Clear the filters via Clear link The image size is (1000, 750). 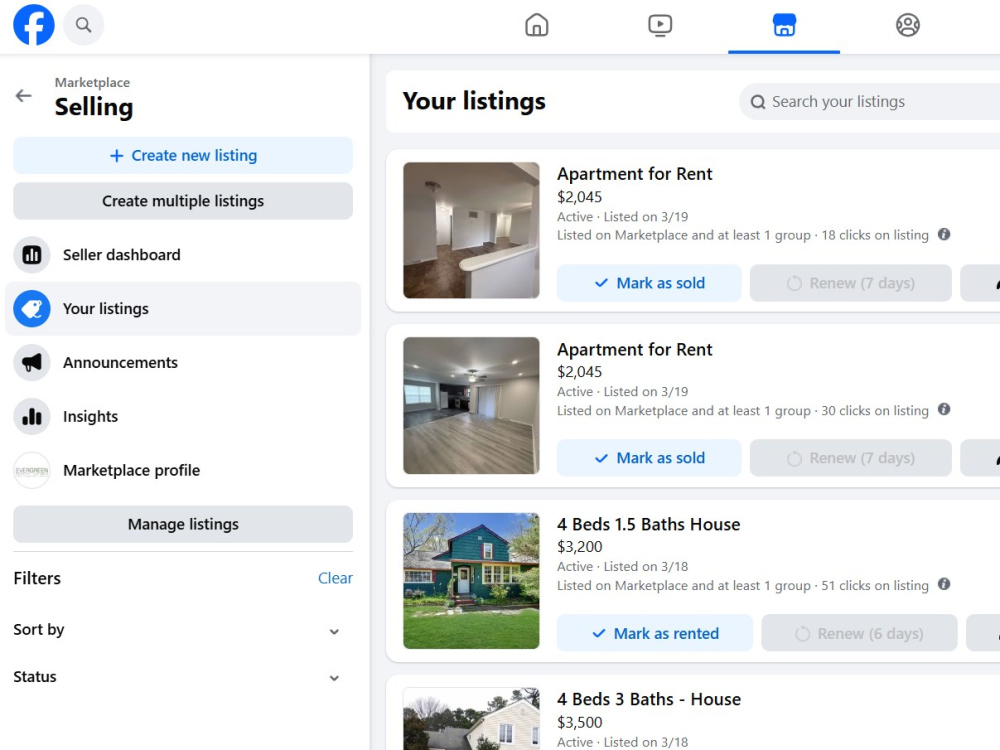click(x=335, y=578)
